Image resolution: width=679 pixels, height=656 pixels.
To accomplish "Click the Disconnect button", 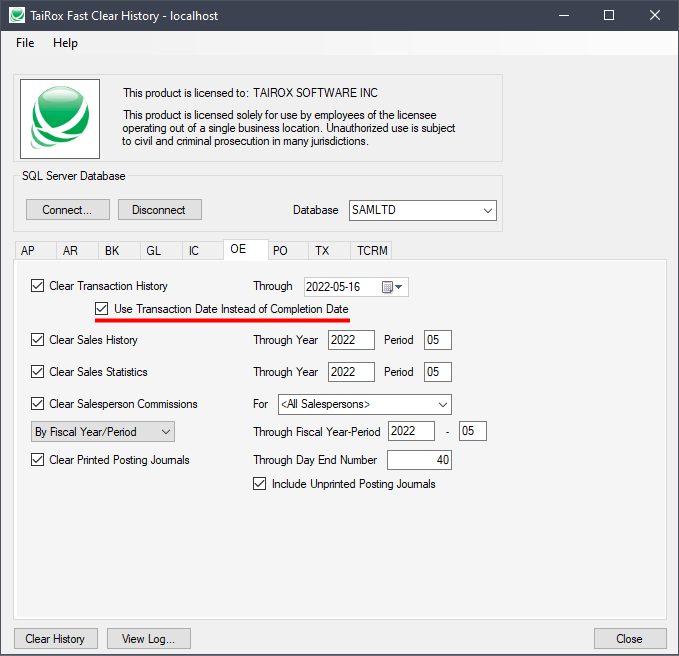I will point(159,210).
